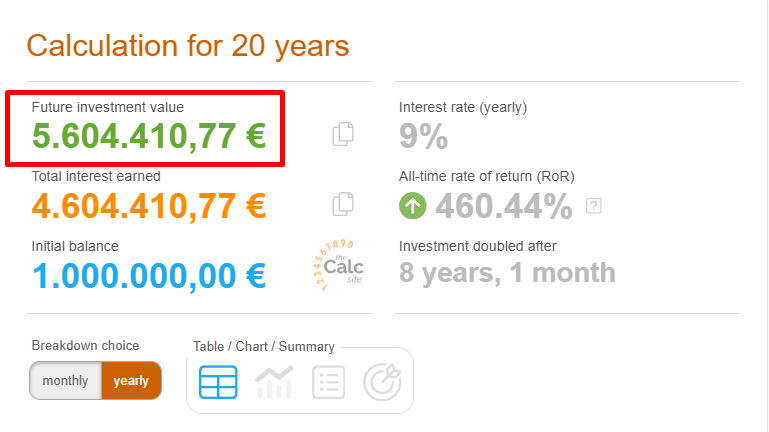
Task: Select the goal target icon
Action: pyautogui.click(x=383, y=382)
